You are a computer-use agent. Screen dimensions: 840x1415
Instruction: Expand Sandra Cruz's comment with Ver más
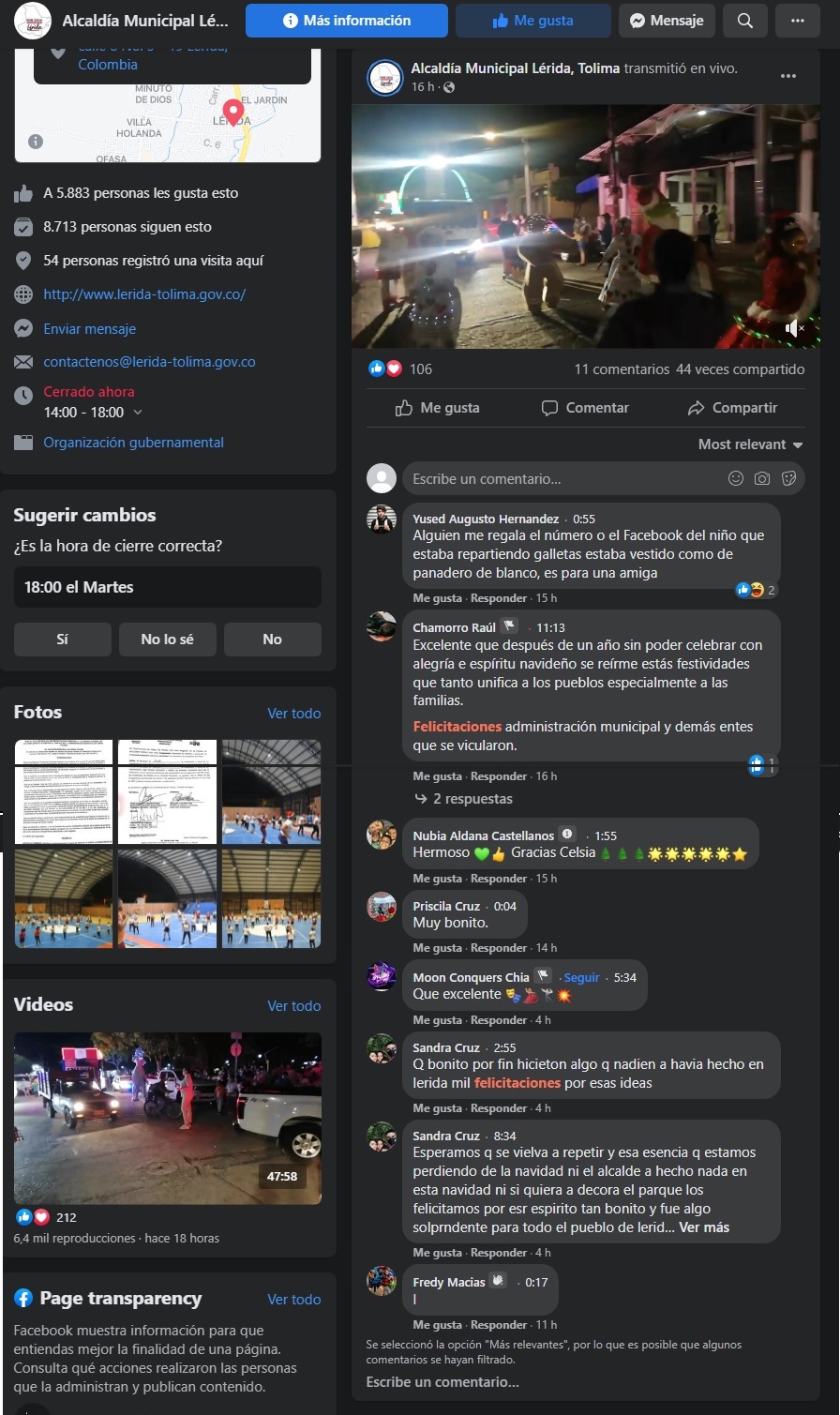(704, 1227)
